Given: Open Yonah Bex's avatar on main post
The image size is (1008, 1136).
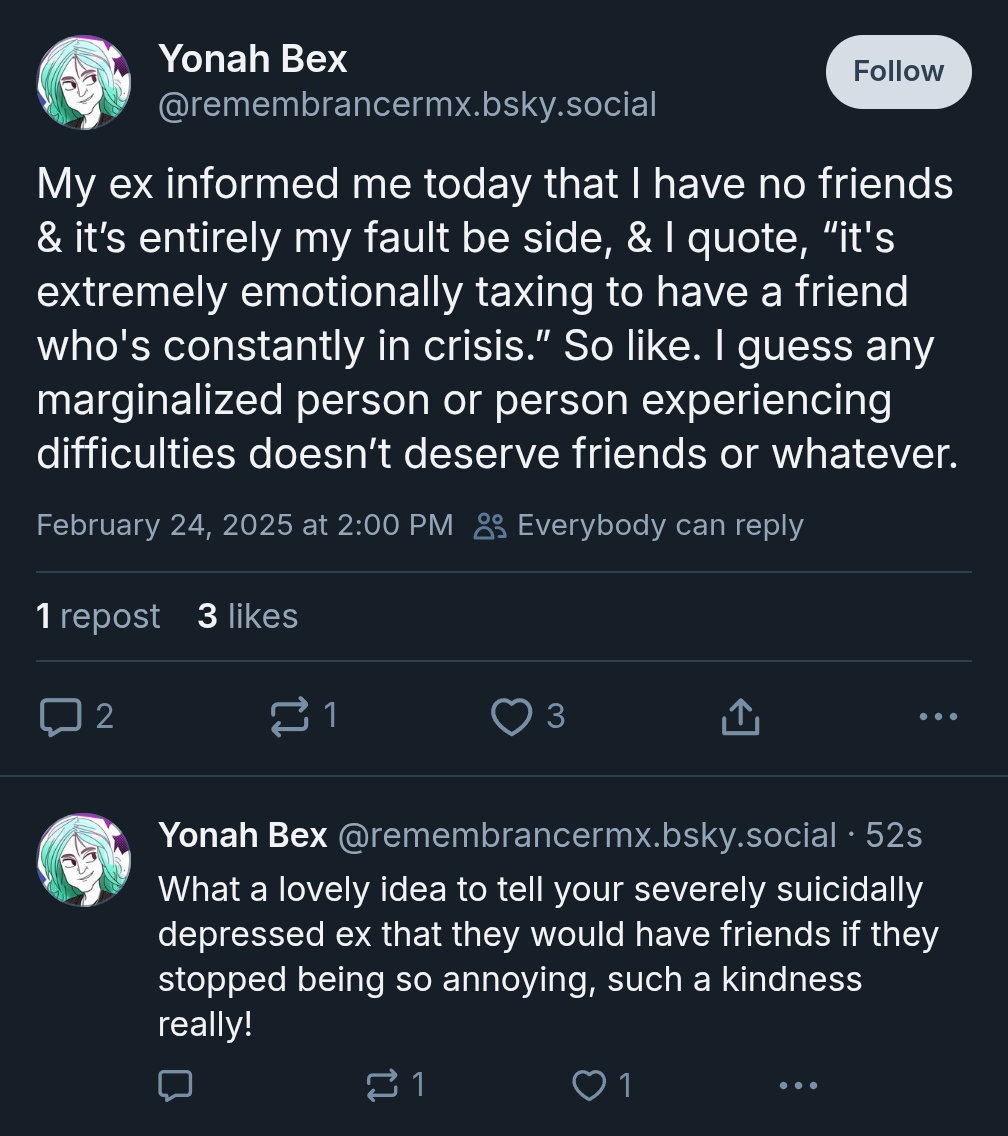Looking at the screenshot, I should pyautogui.click(x=84, y=82).
